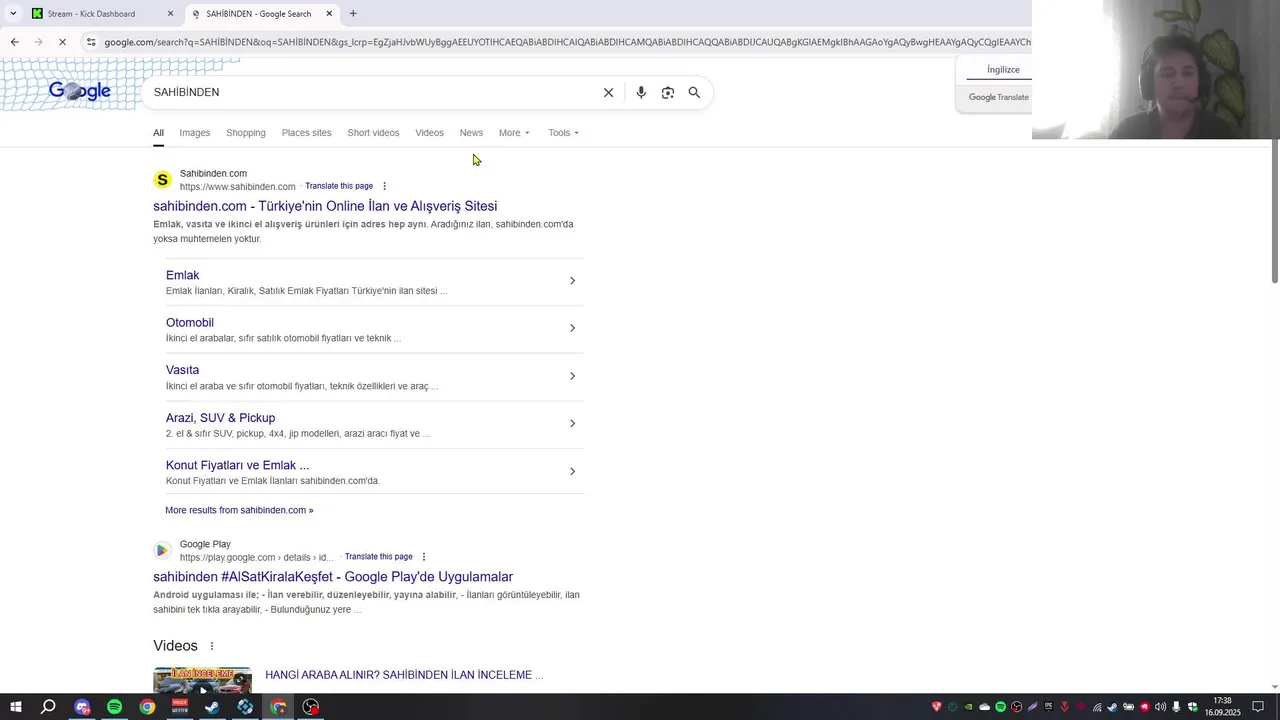Open Discord from the taskbar
1280x720 pixels.
(82, 707)
